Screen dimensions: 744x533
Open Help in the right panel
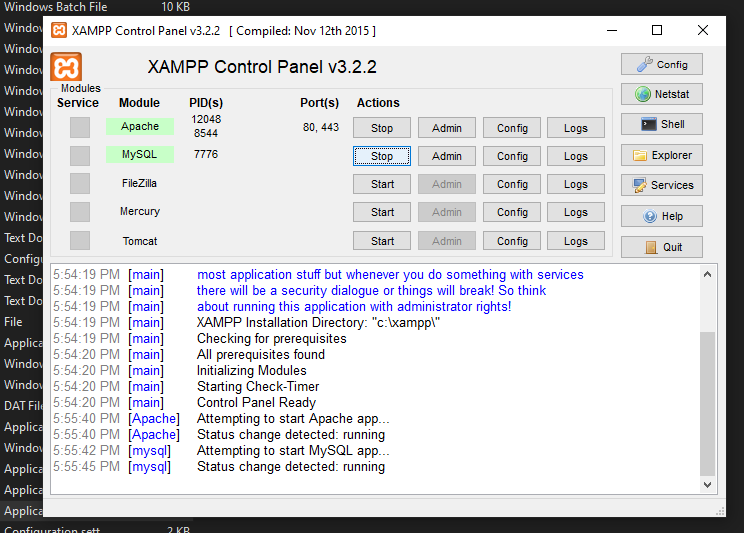pyautogui.click(x=661, y=216)
